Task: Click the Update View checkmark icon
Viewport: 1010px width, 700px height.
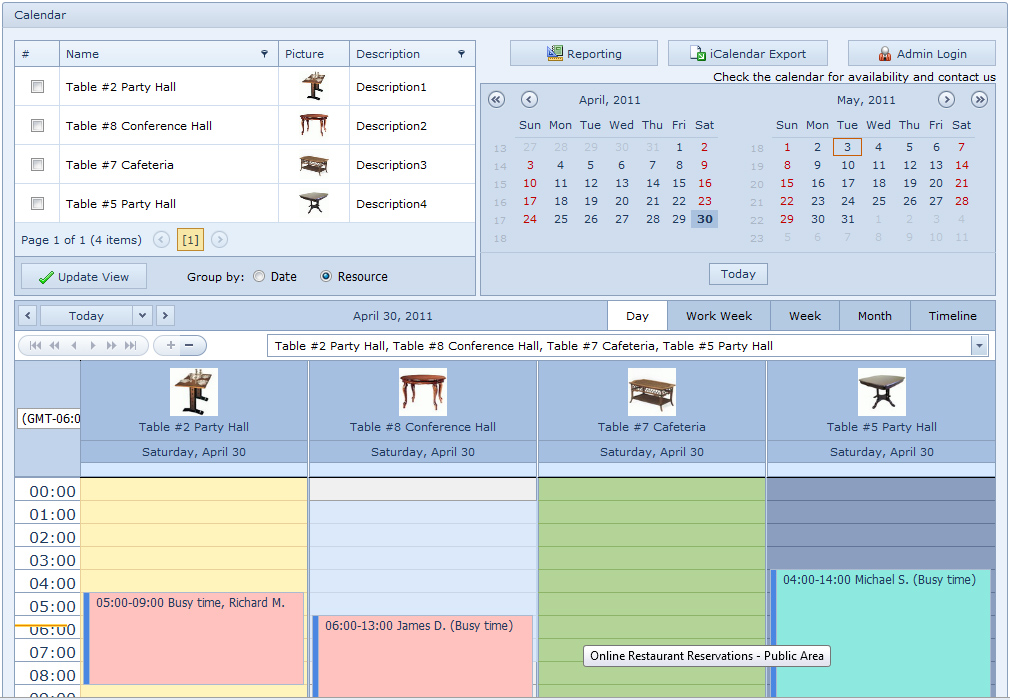Action: (44, 276)
